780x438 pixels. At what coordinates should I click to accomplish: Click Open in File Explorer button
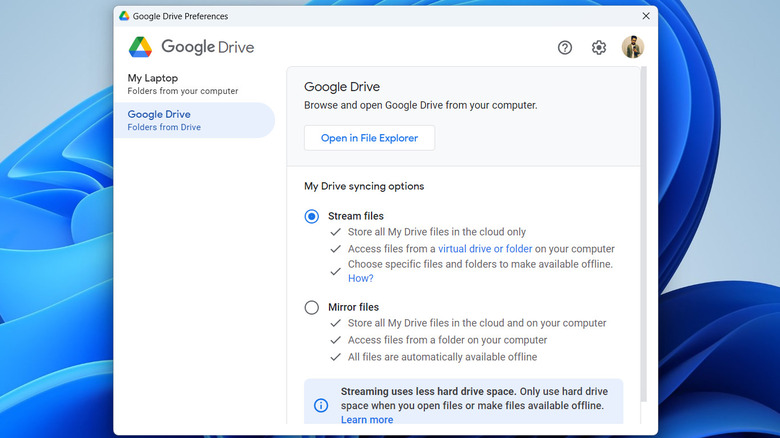[x=369, y=138]
